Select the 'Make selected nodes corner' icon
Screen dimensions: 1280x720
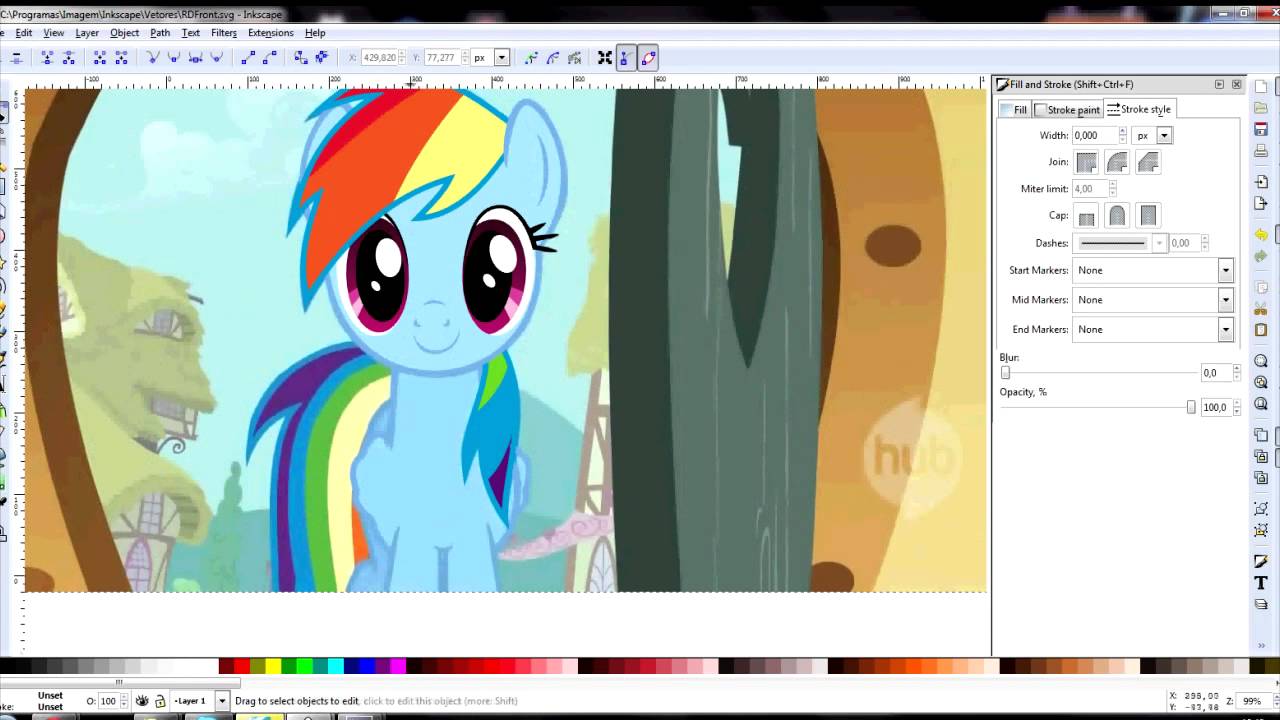(152, 57)
